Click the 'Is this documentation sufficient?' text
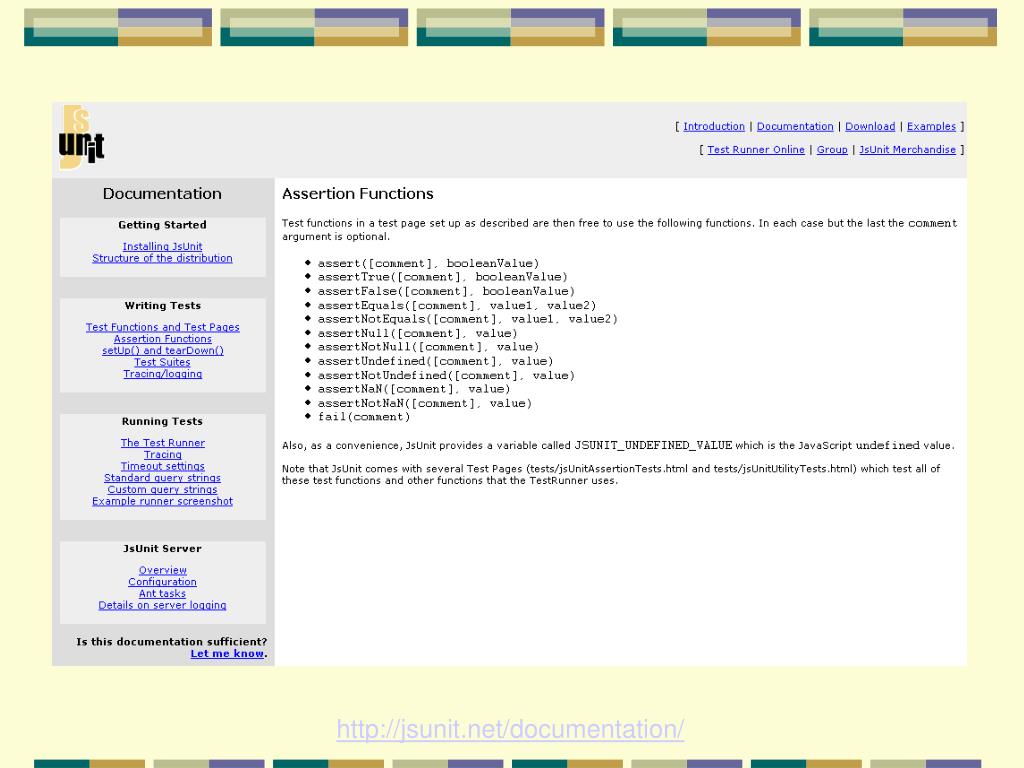1024x768 pixels. point(172,642)
